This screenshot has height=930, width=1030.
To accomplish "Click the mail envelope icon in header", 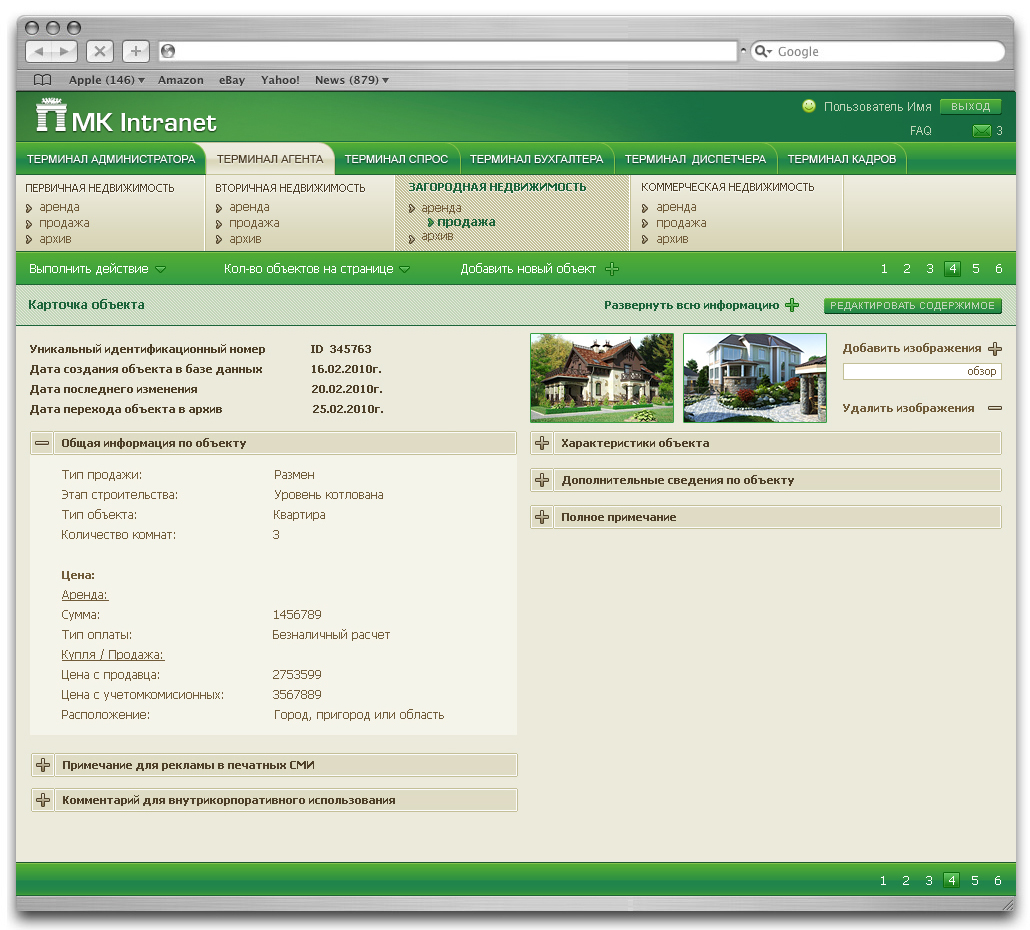I will click(x=981, y=131).
